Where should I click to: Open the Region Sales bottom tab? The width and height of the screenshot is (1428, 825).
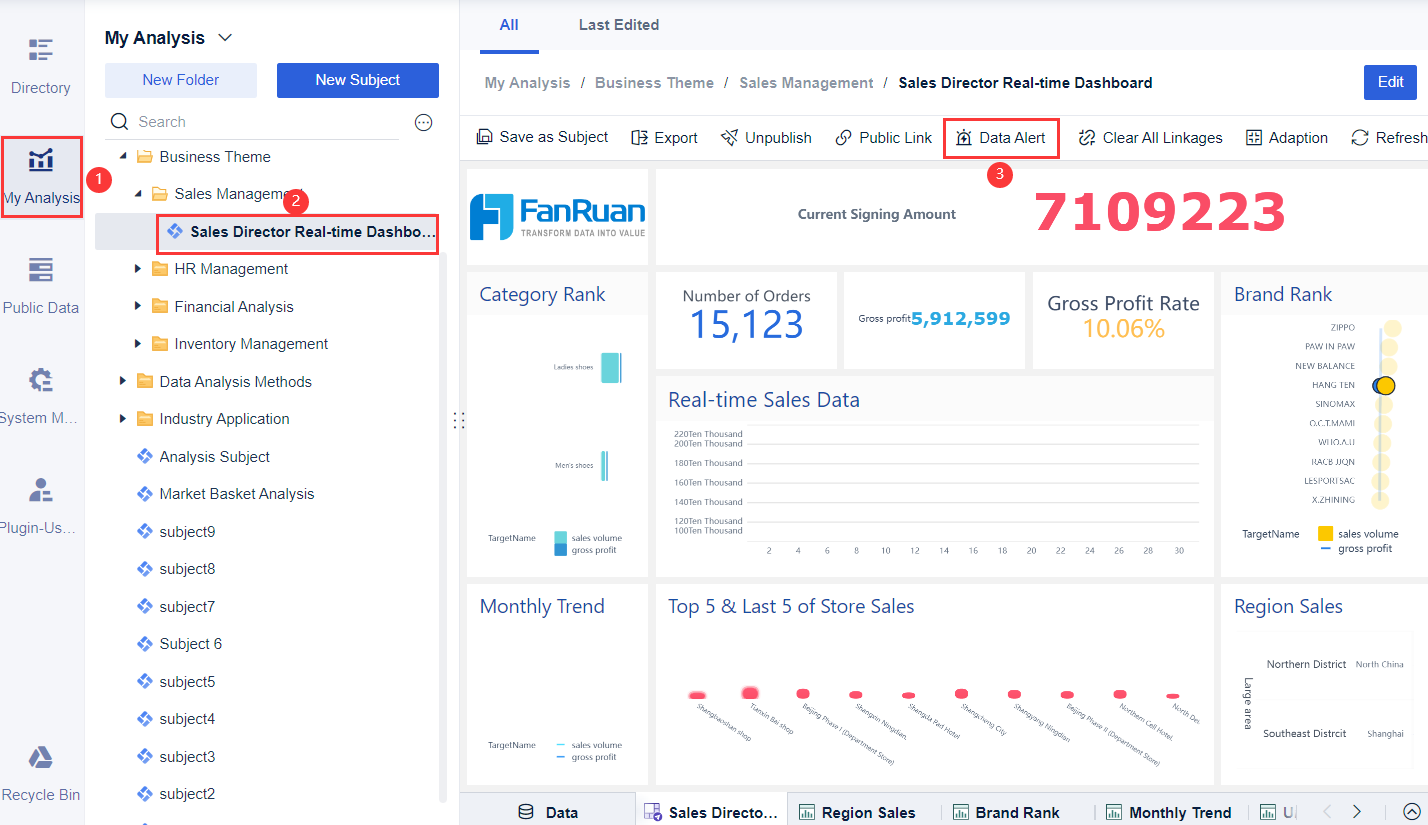[x=857, y=812]
